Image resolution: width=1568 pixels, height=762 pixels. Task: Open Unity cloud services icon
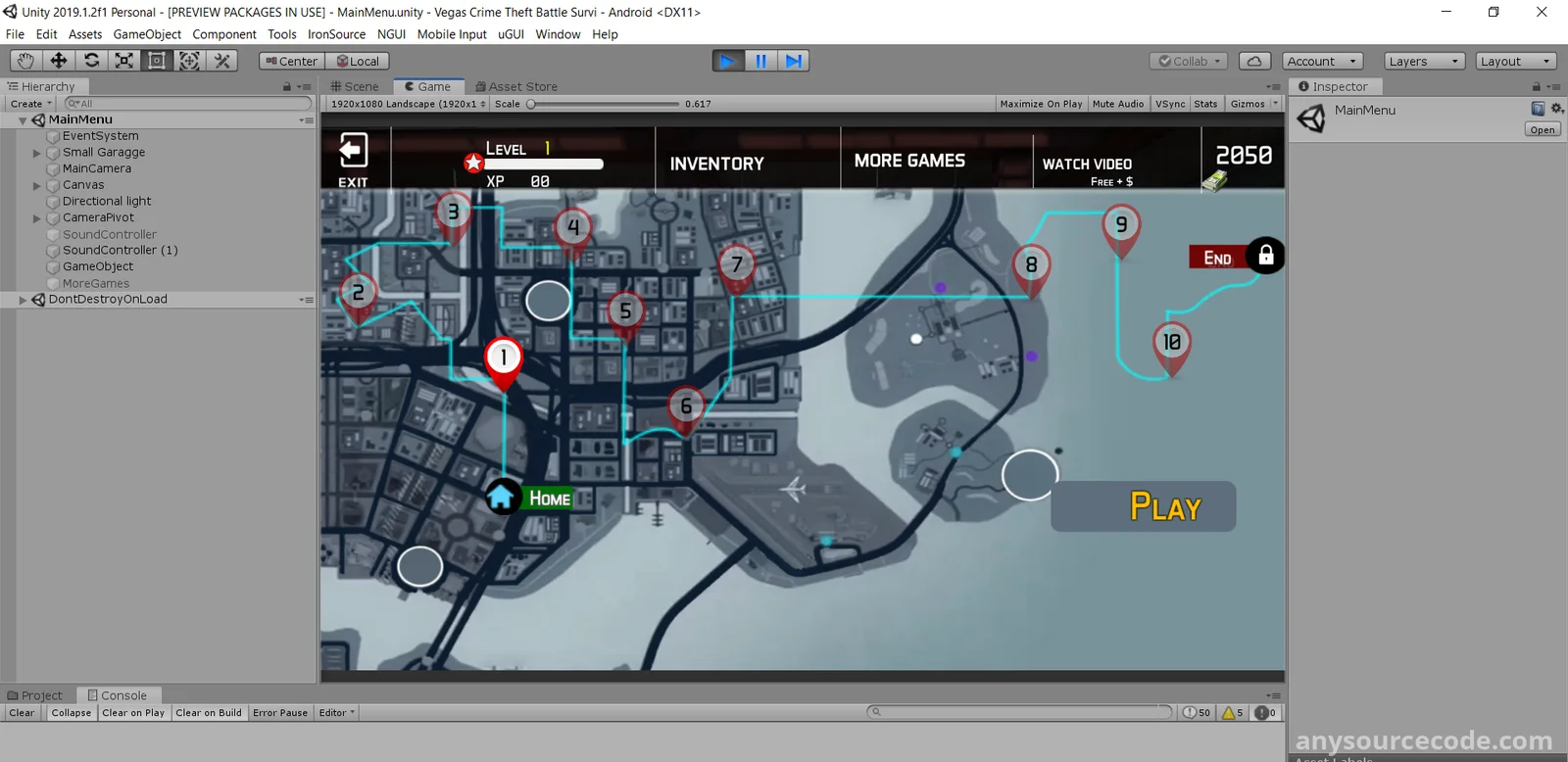pyautogui.click(x=1254, y=61)
